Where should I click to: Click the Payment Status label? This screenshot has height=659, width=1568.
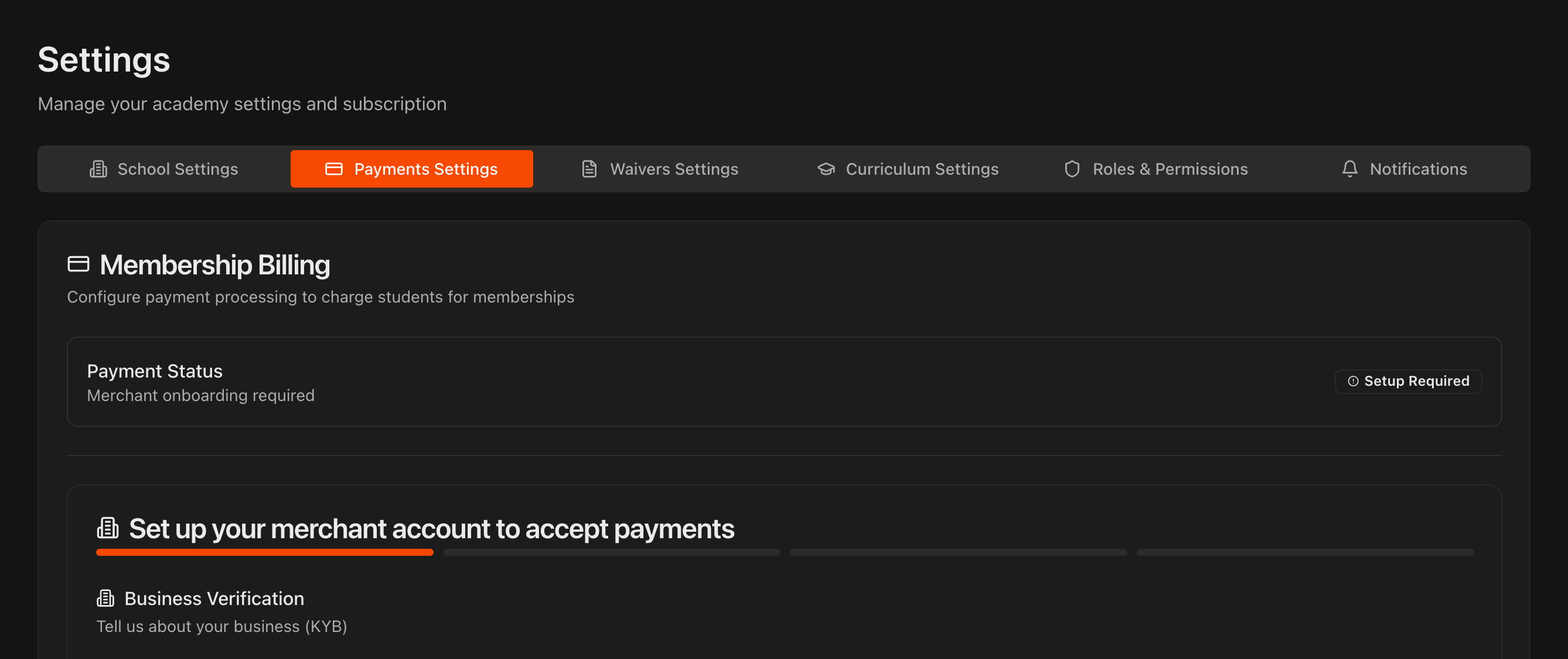tap(155, 371)
